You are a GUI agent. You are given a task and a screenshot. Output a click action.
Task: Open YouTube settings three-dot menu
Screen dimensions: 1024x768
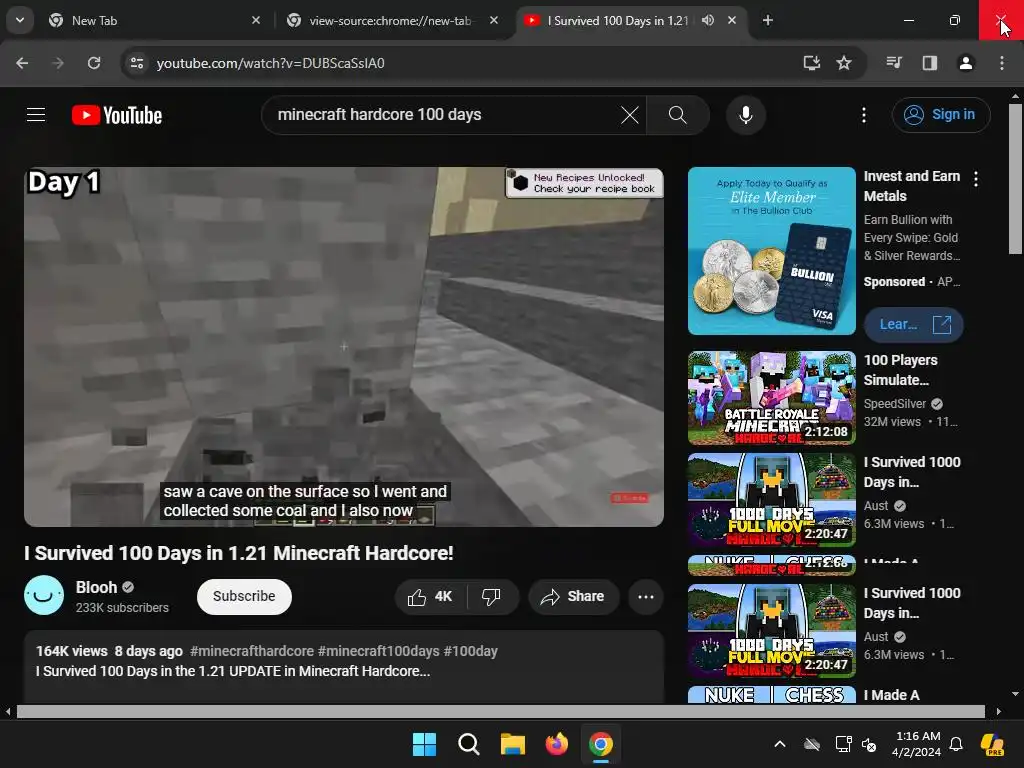[x=864, y=115]
